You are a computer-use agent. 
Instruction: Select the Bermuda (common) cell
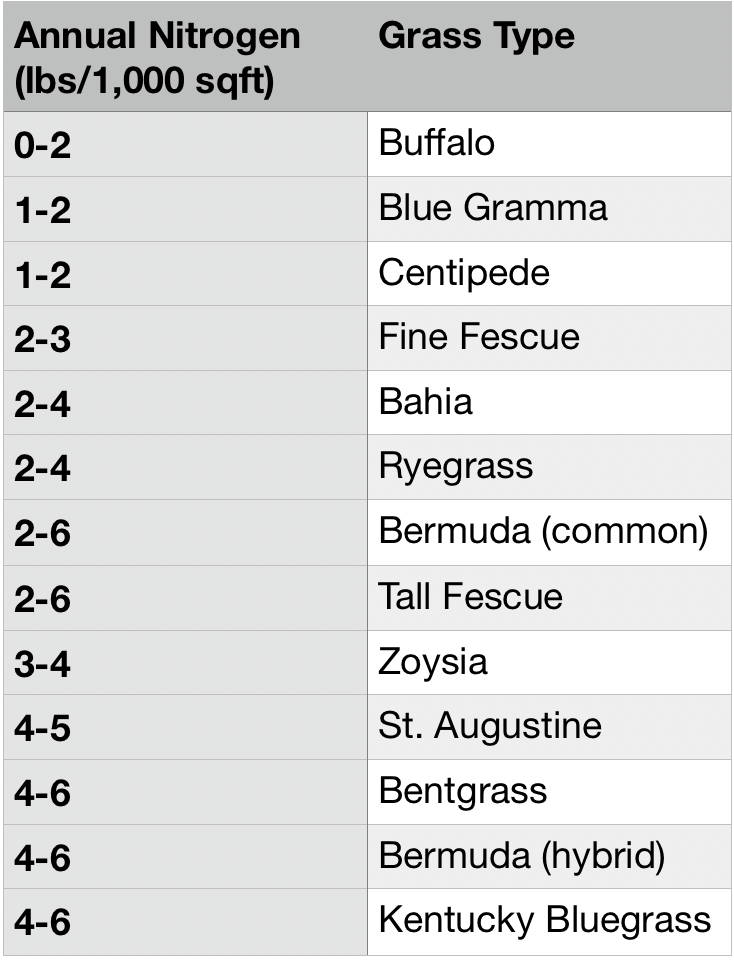point(549,532)
